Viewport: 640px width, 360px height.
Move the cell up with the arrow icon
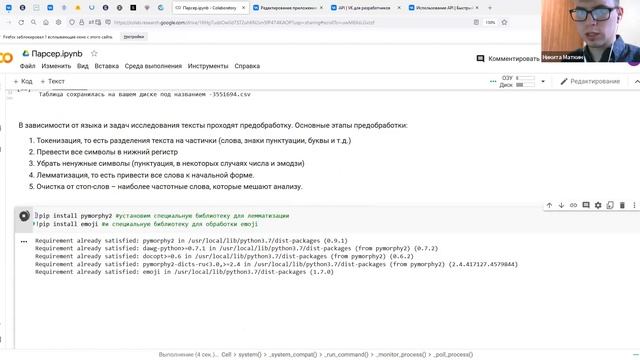coord(549,205)
